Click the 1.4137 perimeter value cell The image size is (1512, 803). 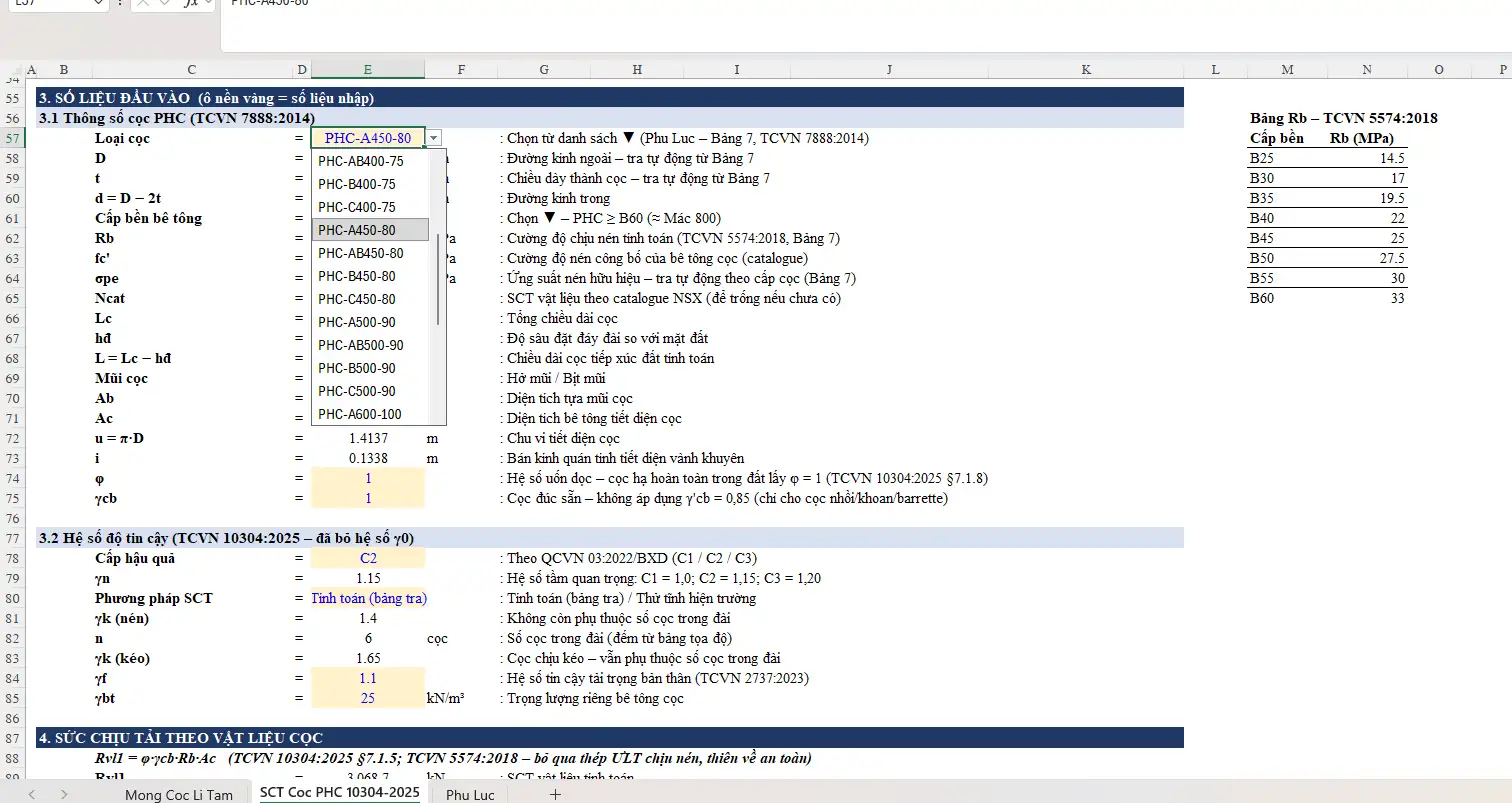pyautogui.click(x=368, y=438)
